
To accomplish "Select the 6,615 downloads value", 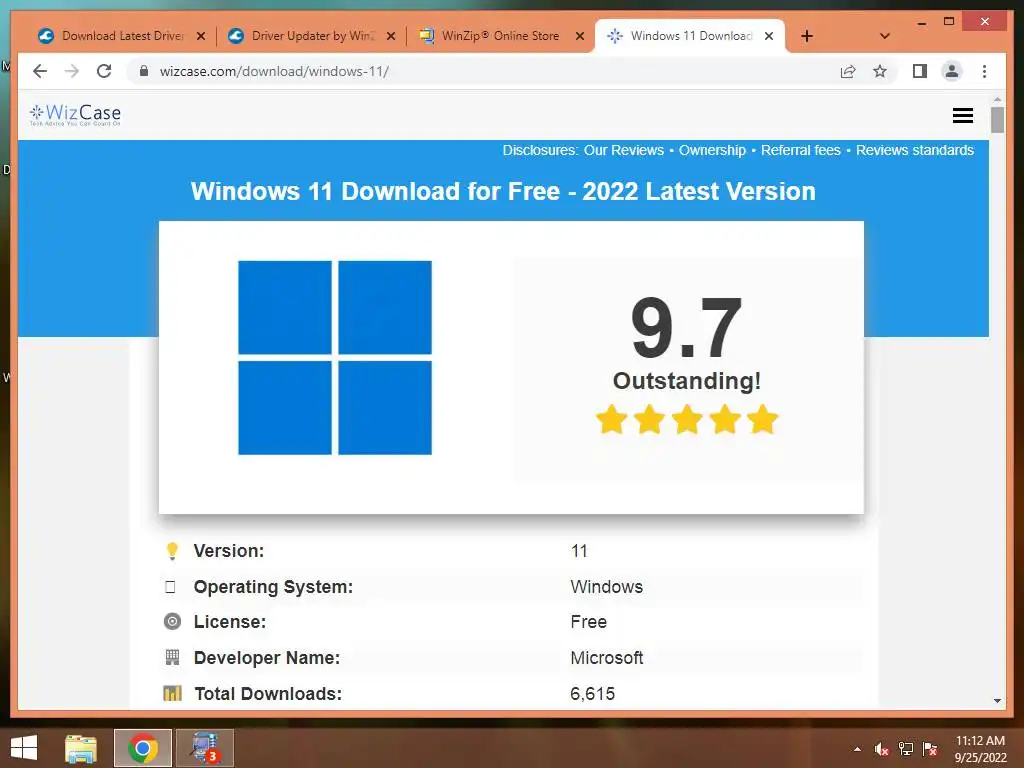I will [x=592, y=694].
